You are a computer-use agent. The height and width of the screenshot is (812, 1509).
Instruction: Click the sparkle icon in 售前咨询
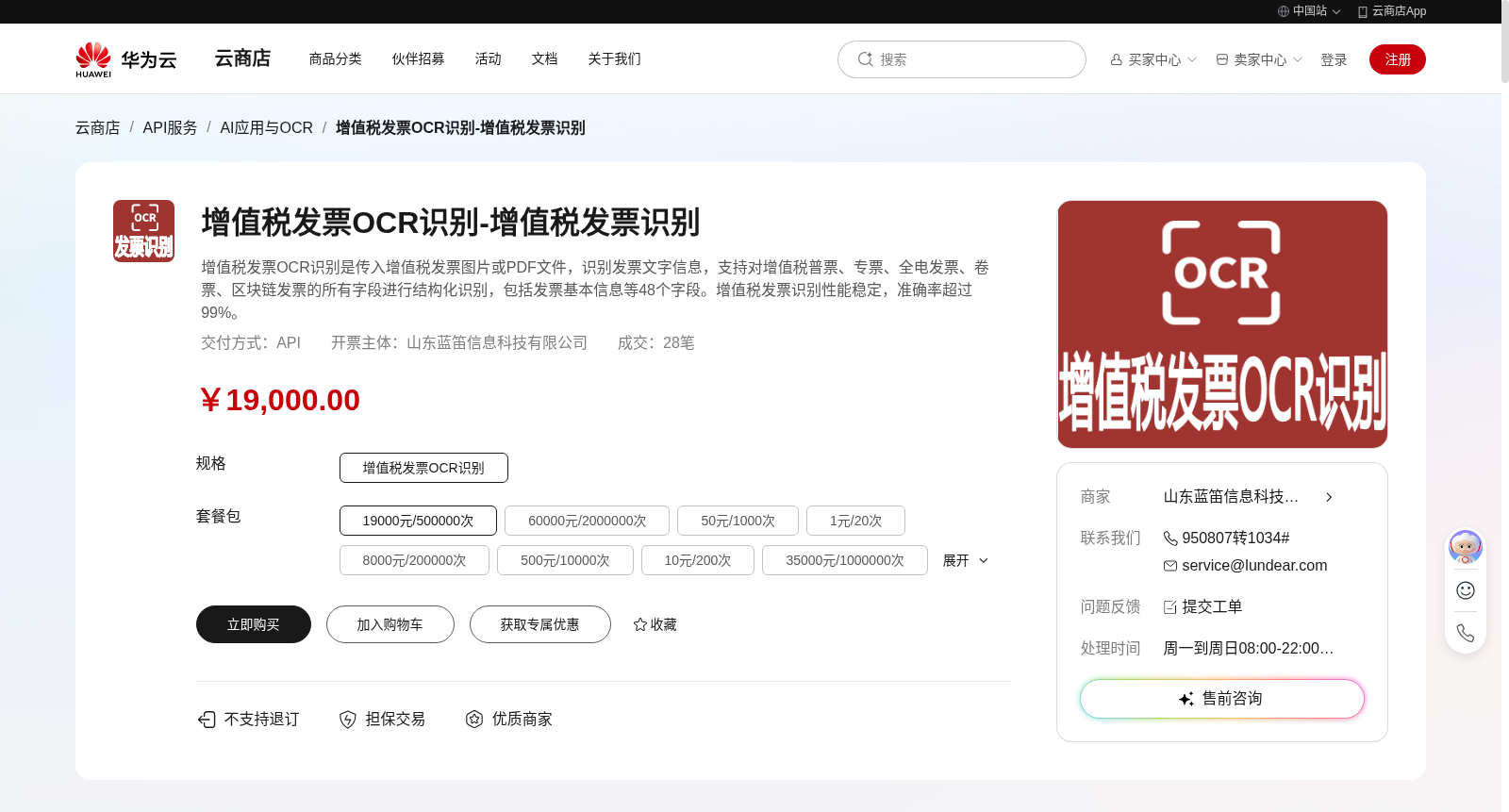point(1186,699)
